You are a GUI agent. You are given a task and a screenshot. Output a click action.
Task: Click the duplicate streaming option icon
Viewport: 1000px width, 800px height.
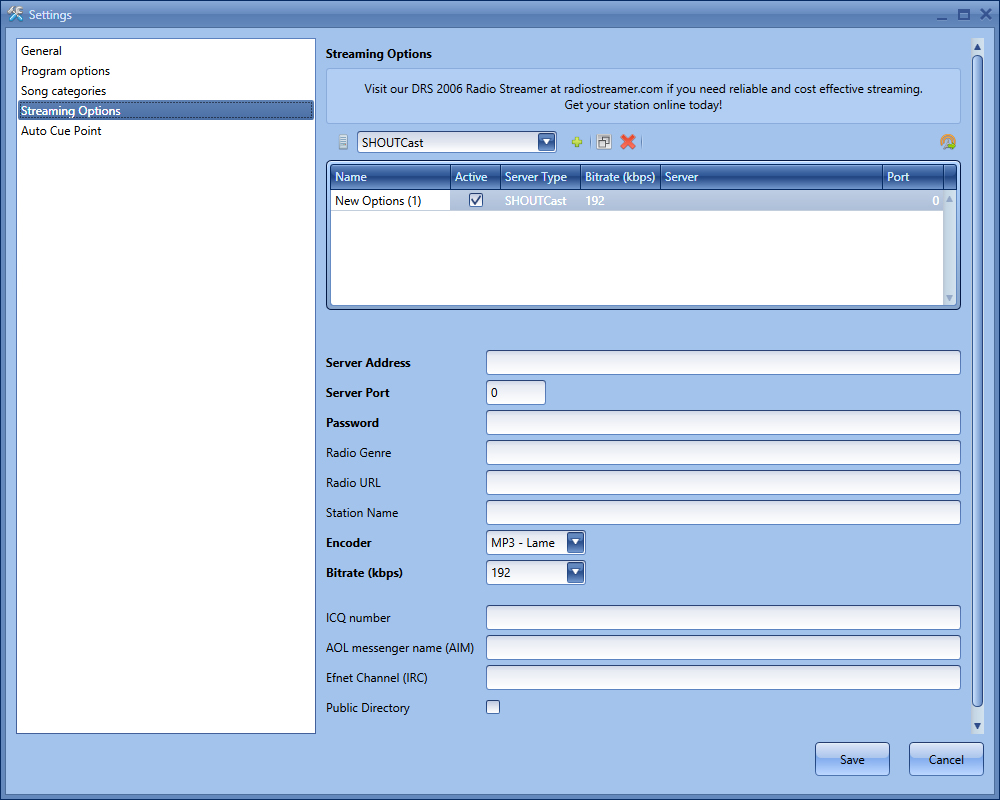pos(603,142)
